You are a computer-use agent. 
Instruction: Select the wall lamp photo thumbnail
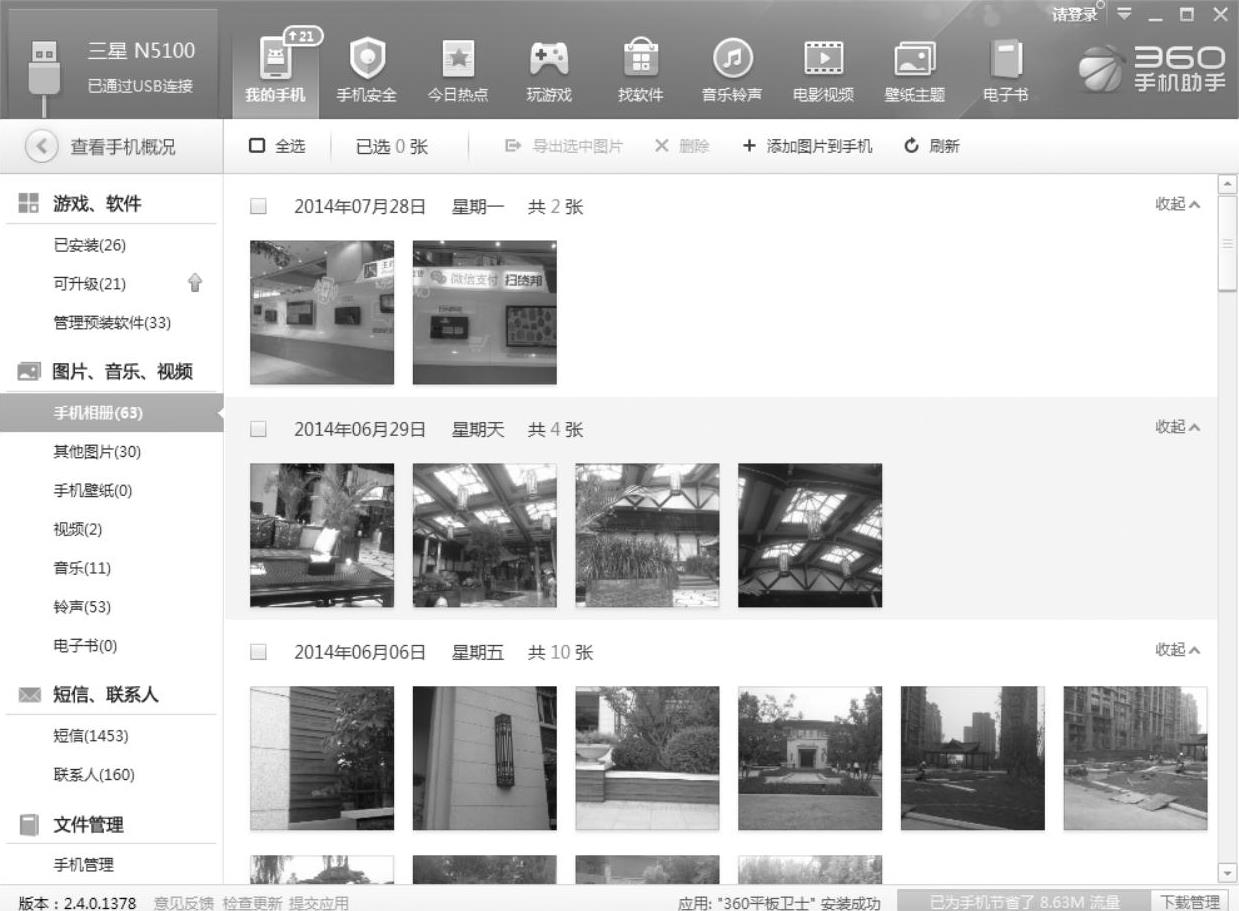485,758
